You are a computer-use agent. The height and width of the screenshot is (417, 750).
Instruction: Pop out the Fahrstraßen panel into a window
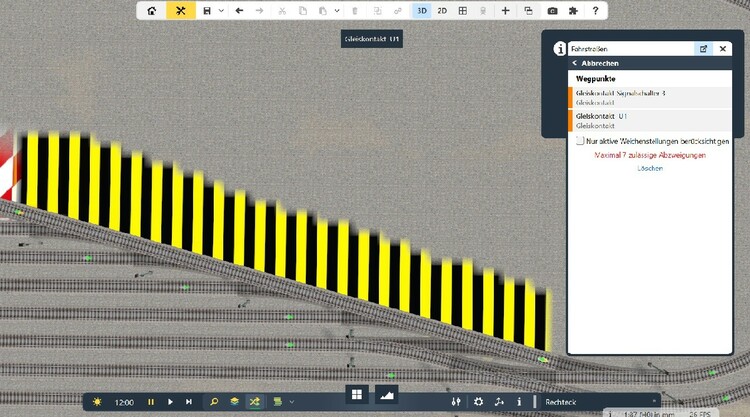704,49
